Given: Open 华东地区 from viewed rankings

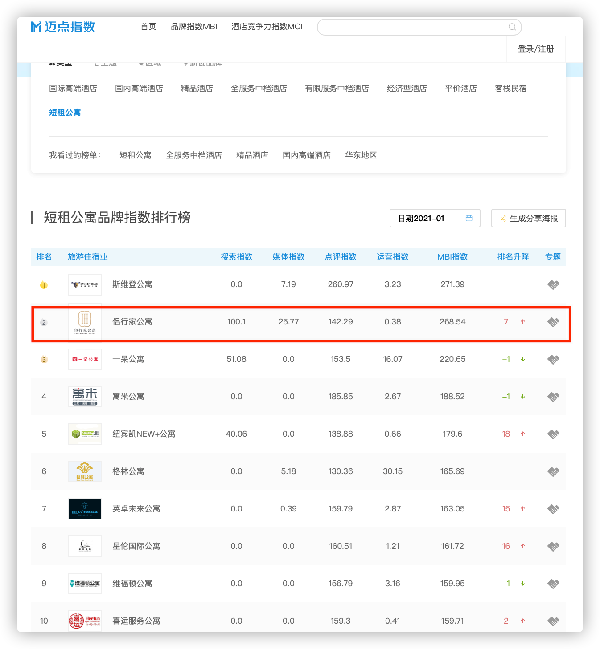Looking at the screenshot, I should [x=361, y=155].
